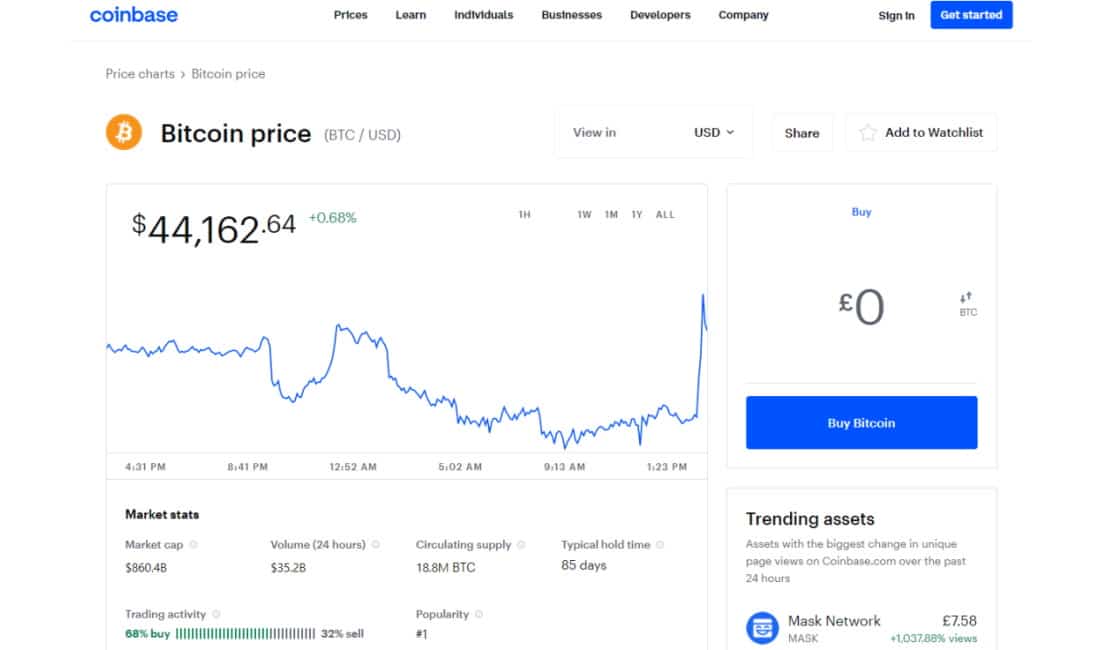
Task: Click the 9:13 AM chart time label
Action: tap(565, 467)
